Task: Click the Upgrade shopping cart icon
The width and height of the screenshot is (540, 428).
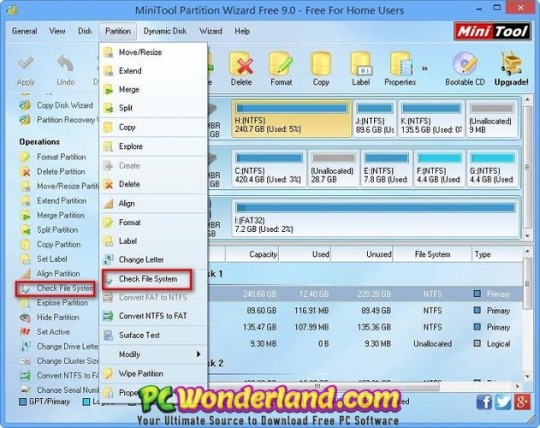Action: 511,63
